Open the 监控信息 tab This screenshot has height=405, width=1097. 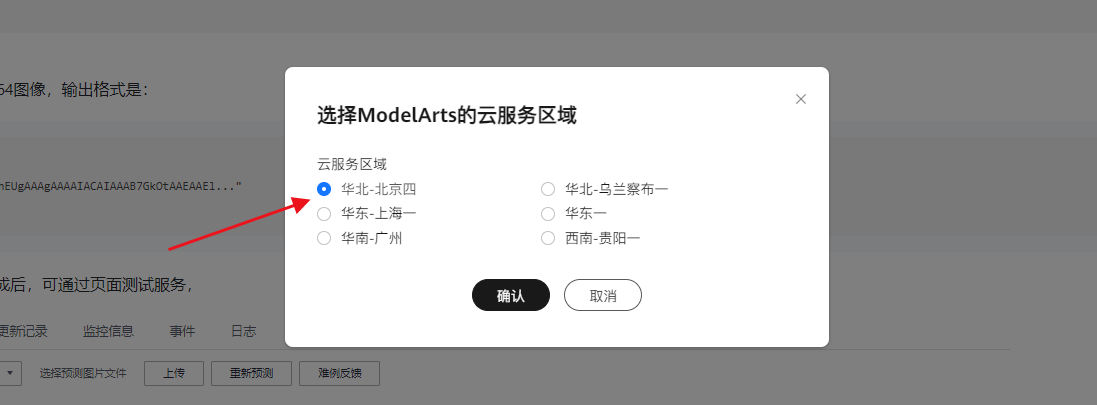tap(108, 331)
